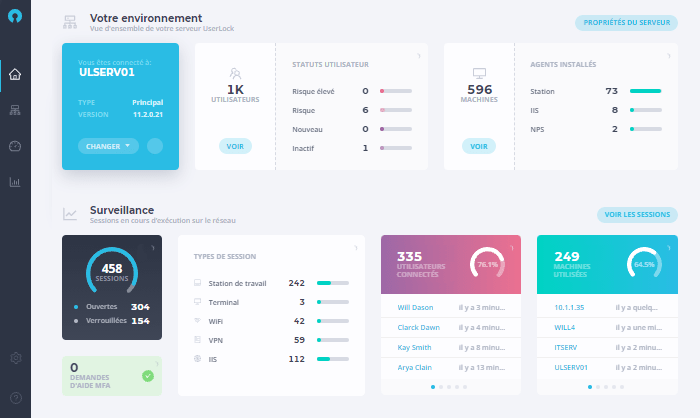The width and height of the screenshot is (700, 418).
Task: Click the IIS globe icon in session types
Action: tap(197, 359)
